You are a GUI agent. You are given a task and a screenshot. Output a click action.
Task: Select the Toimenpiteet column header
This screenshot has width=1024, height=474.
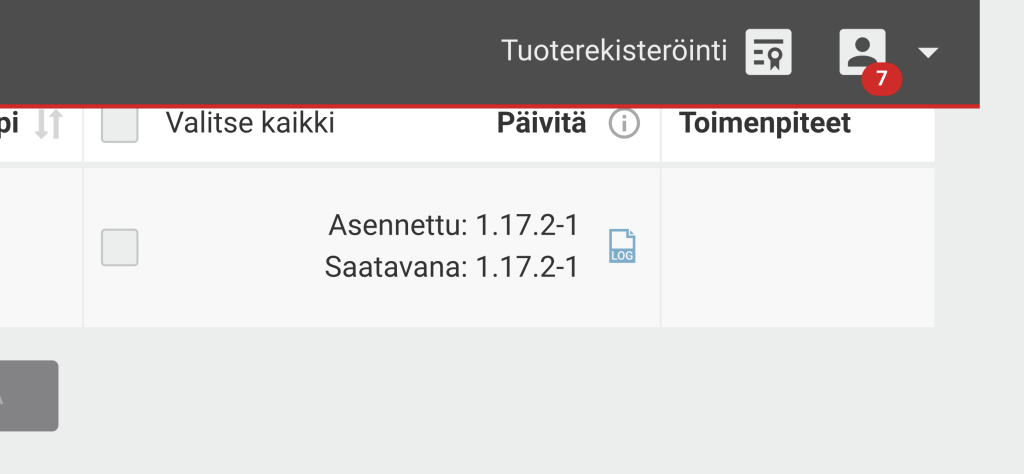(765, 124)
